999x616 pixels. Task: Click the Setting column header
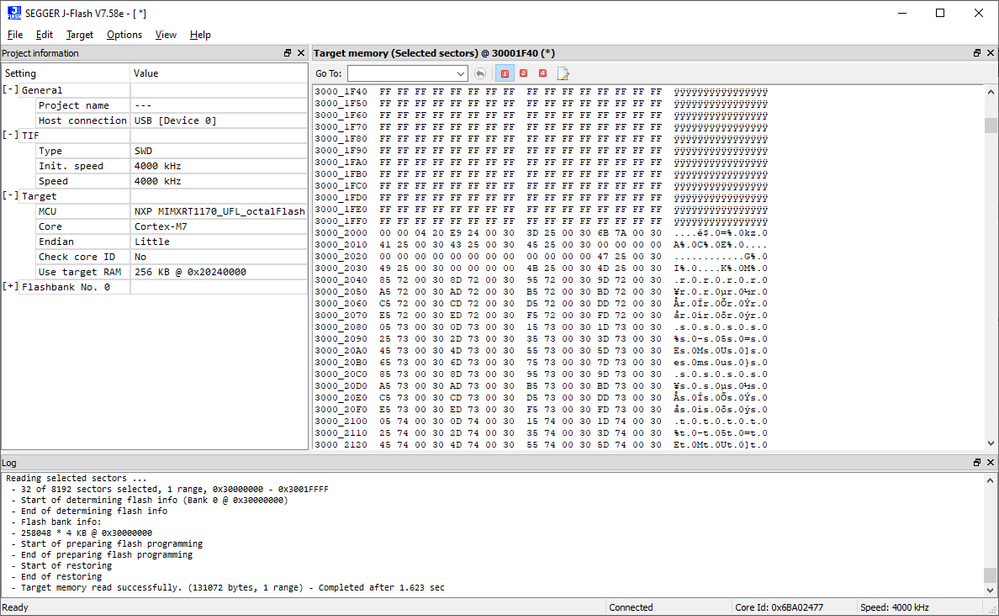pyautogui.click(x=66, y=73)
